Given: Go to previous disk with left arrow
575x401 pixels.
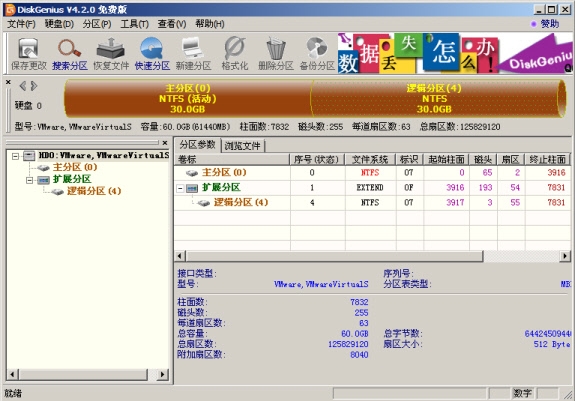Looking at the screenshot, I should [x=23, y=86].
